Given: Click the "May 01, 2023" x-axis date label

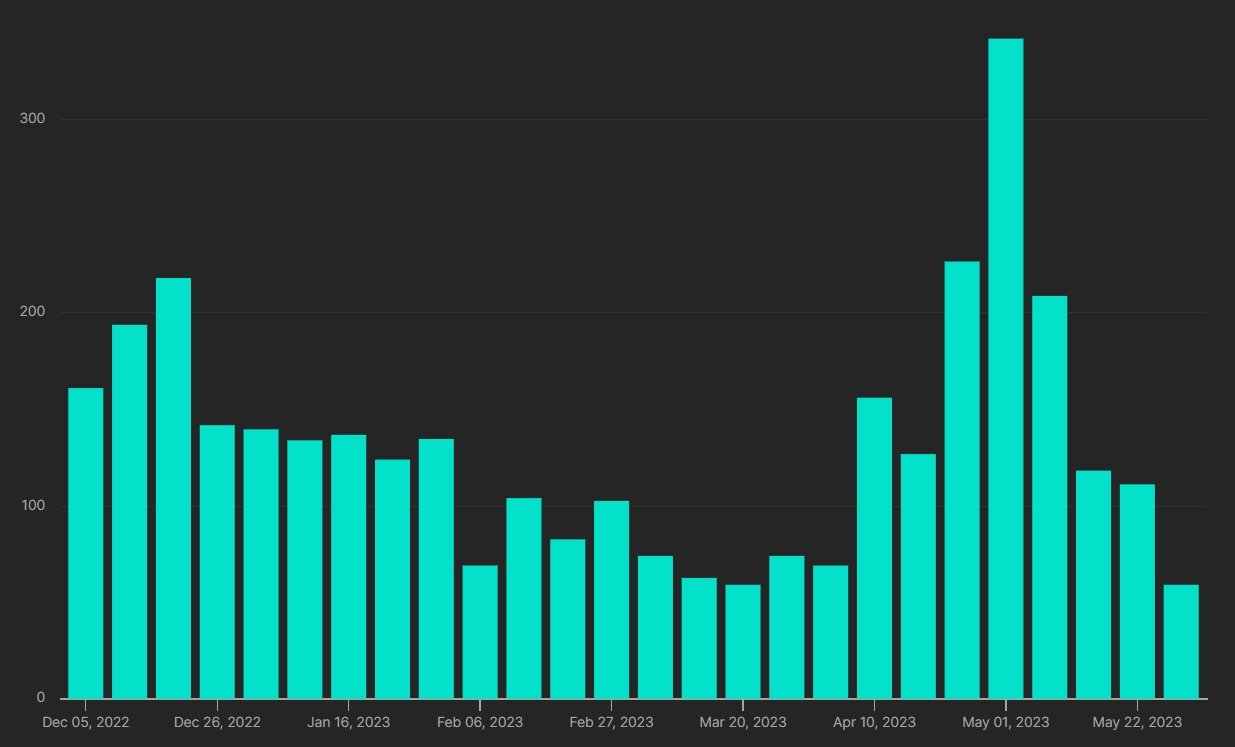Looking at the screenshot, I should 1005,722.
